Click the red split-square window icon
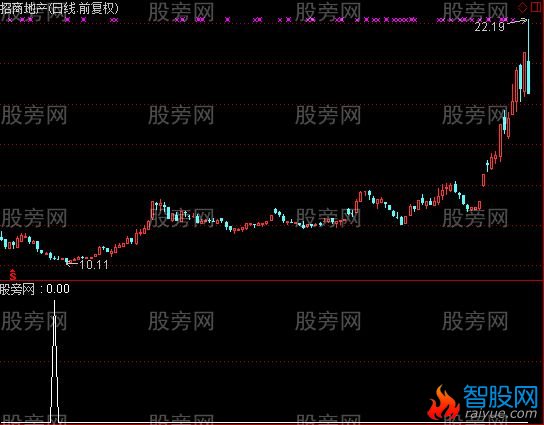The width and height of the screenshot is (544, 425). [x=536, y=7]
